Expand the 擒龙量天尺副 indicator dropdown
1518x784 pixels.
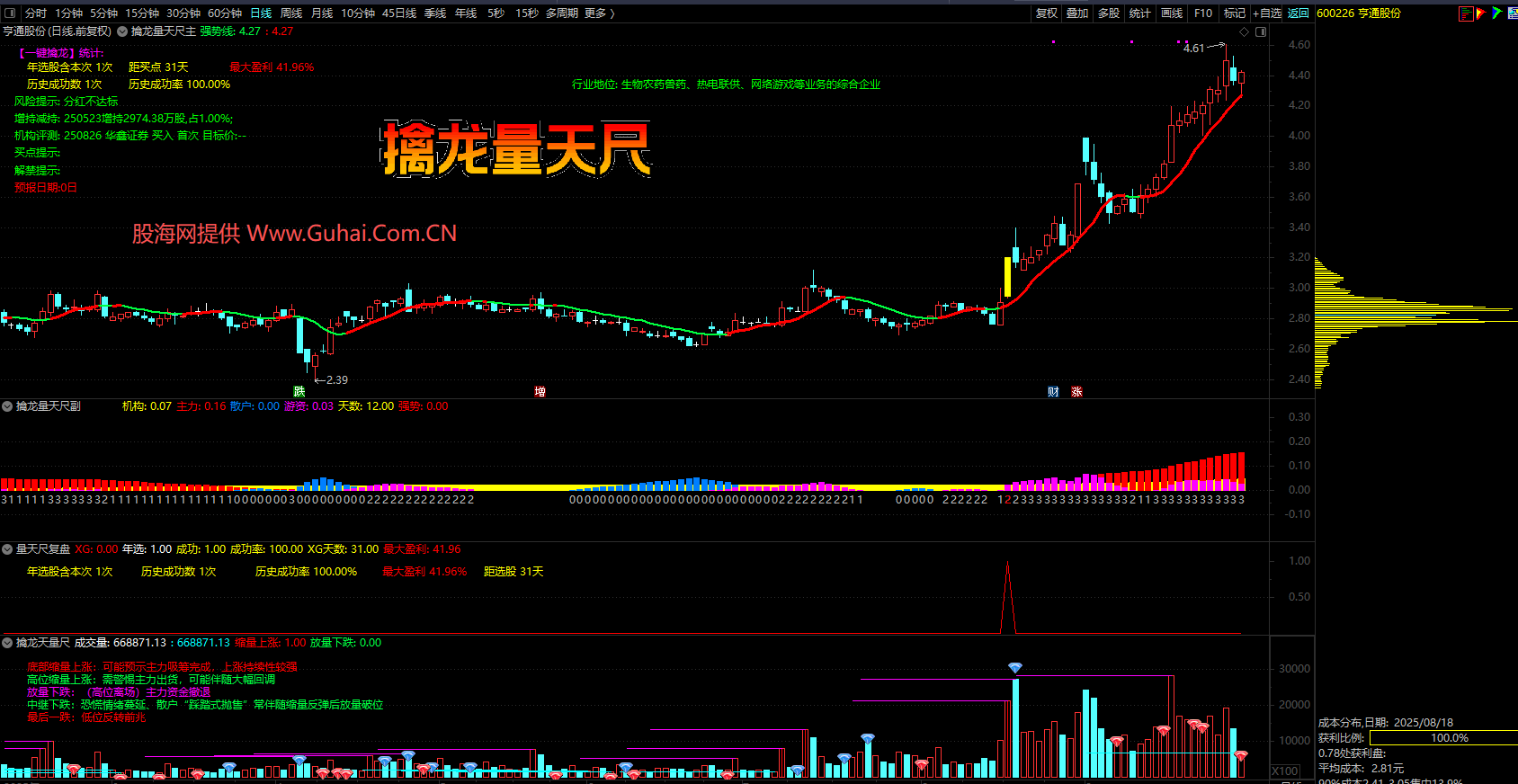(x=7, y=406)
